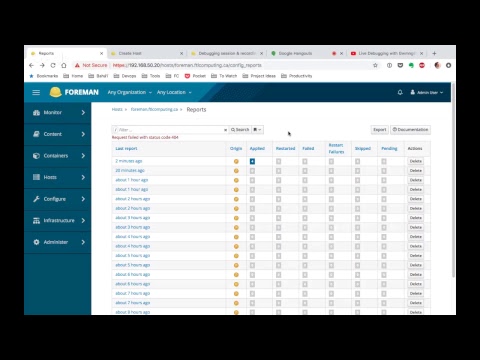This screenshot has height=360, width=480.
Task: Click the Configure wrench icon in sidebar
Action: [x=36, y=199]
